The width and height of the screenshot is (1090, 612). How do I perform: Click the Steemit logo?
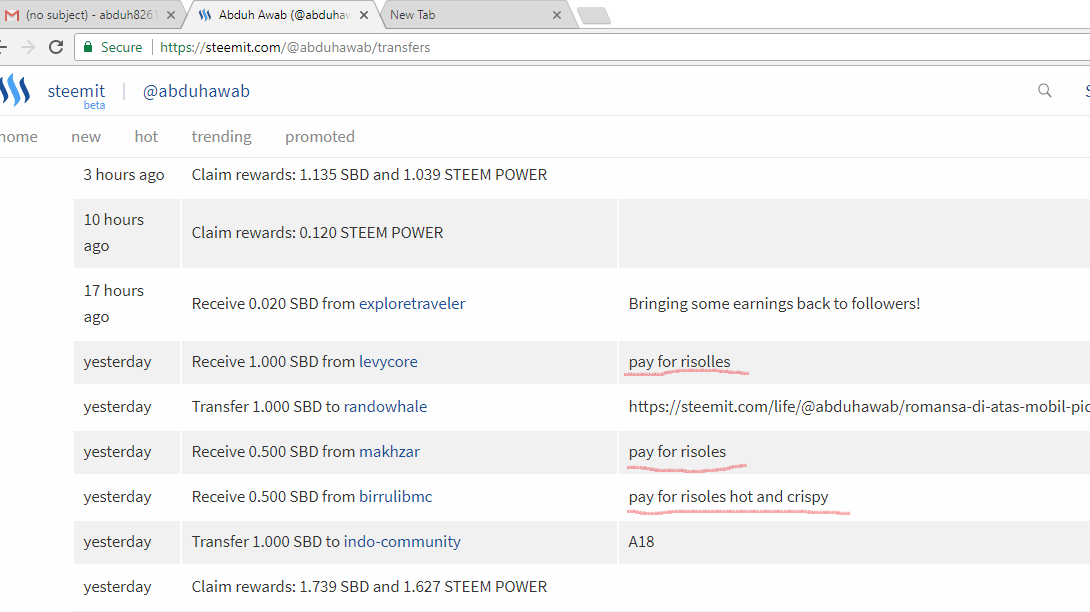pyautogui.click(x=15, y=90)
